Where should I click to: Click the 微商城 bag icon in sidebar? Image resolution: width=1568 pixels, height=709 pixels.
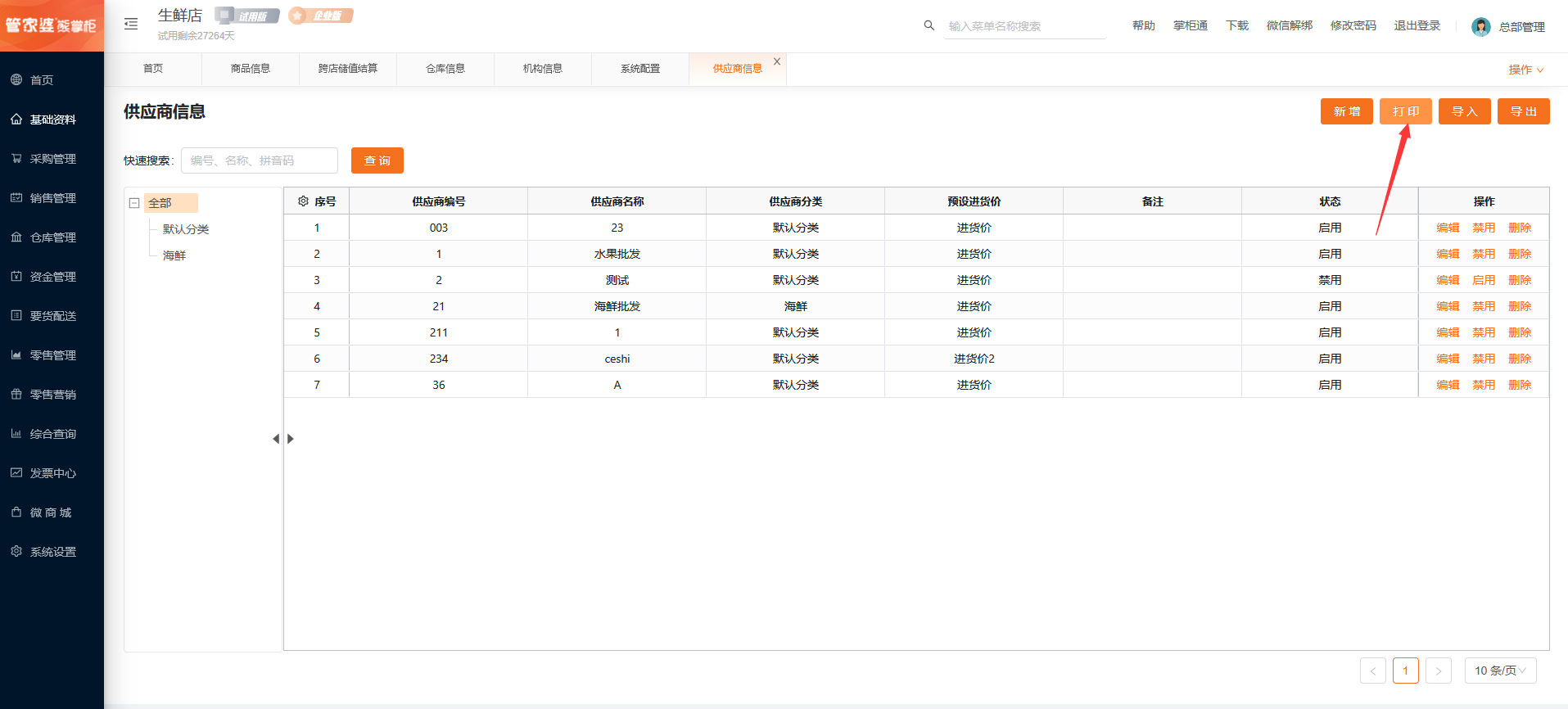[x=16, y=512]
